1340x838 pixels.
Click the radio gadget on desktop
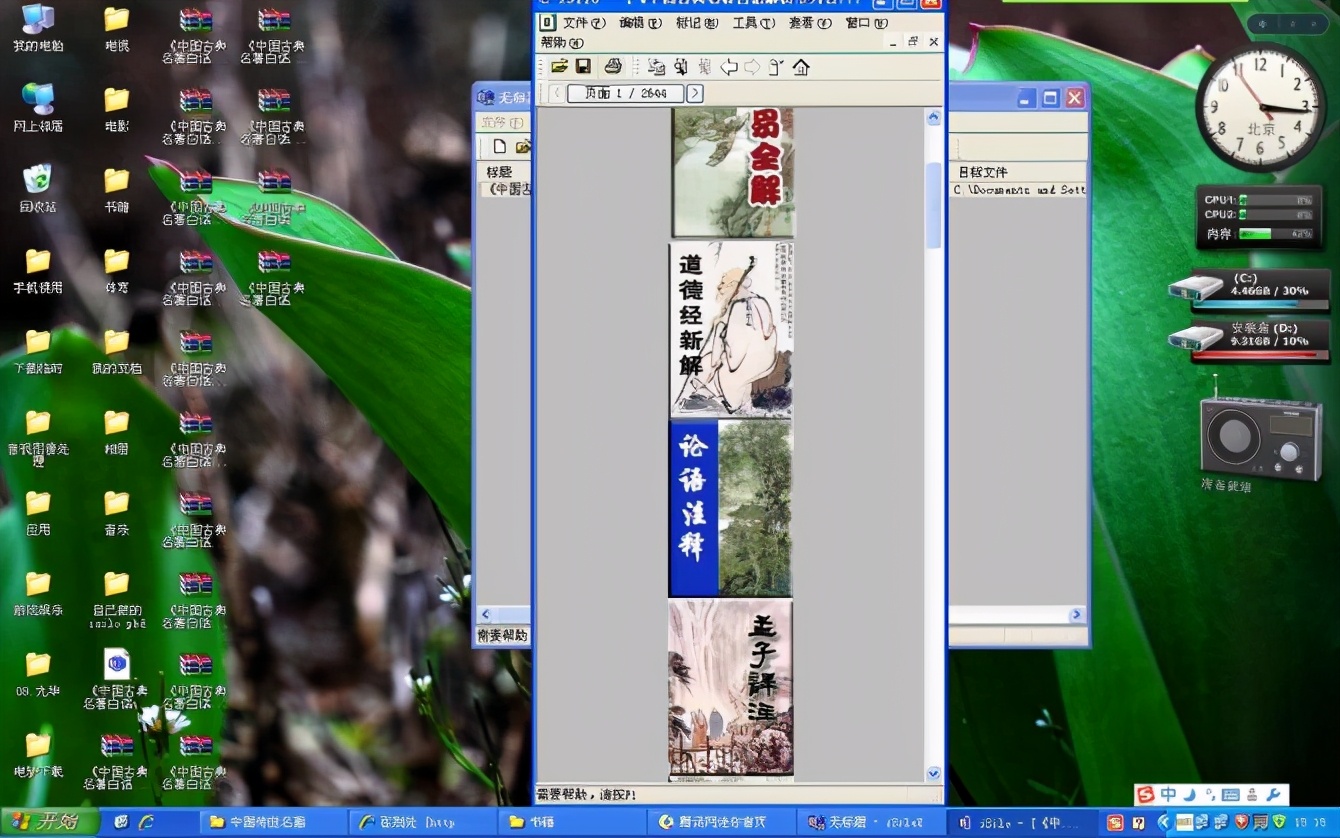tap(1261, 436)
